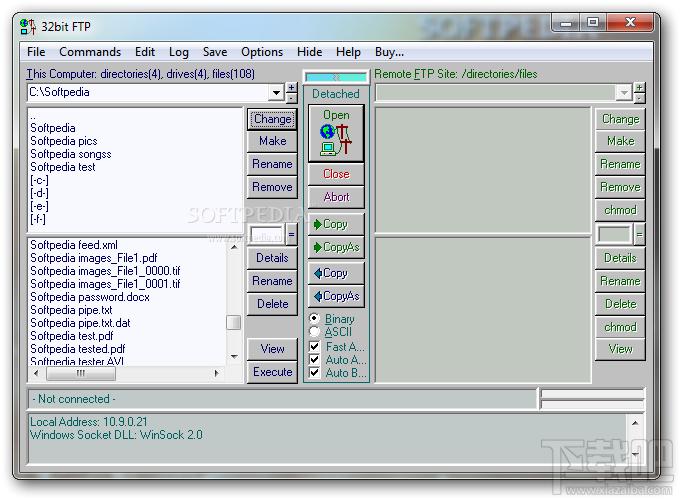Image resolution: width=681 pixels, height=500 pixels.
Task: Click the log panel scroll up arrow
Action: [x=635, y=423]
